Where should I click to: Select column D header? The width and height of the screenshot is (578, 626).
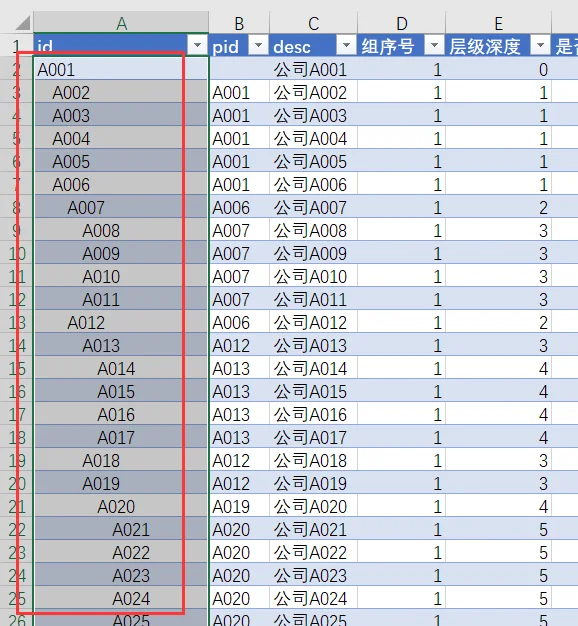(x=402, y=23)
